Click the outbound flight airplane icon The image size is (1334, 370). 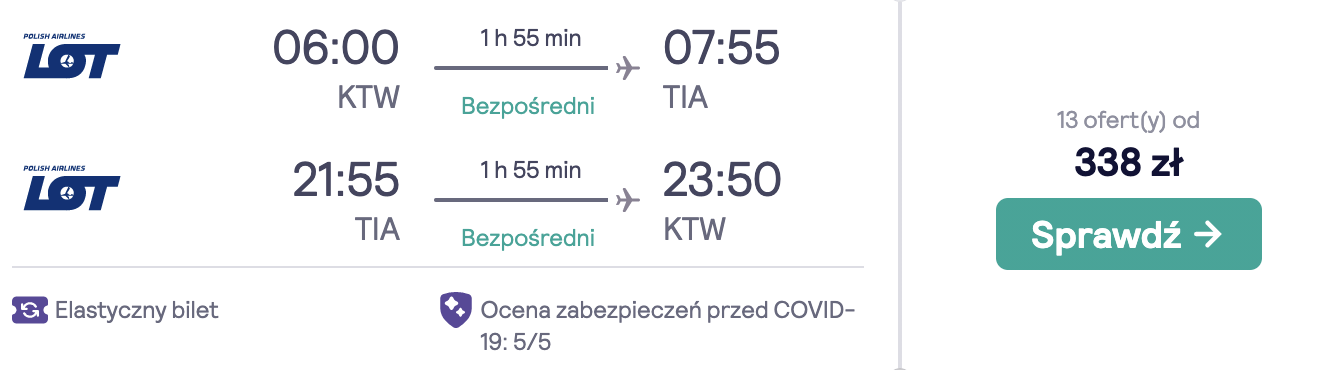(627, 69)
